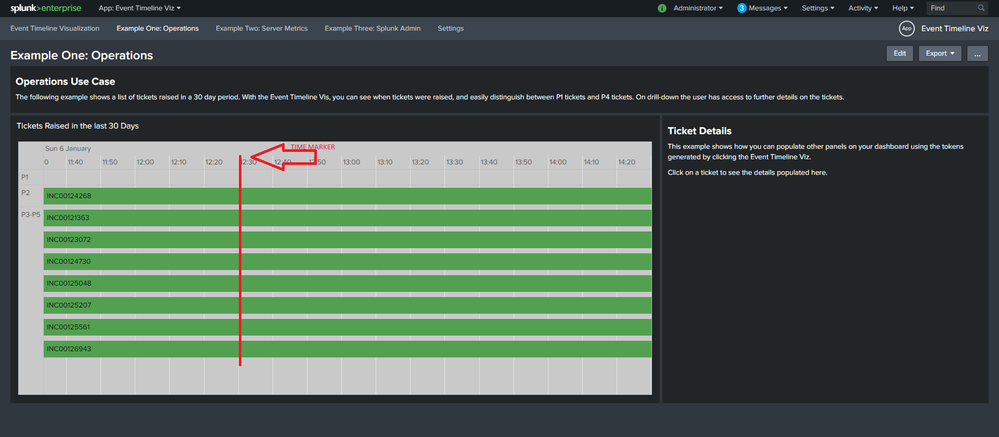Click the P3-P5 group label
The image size is (999, 437).
(31, 215)
